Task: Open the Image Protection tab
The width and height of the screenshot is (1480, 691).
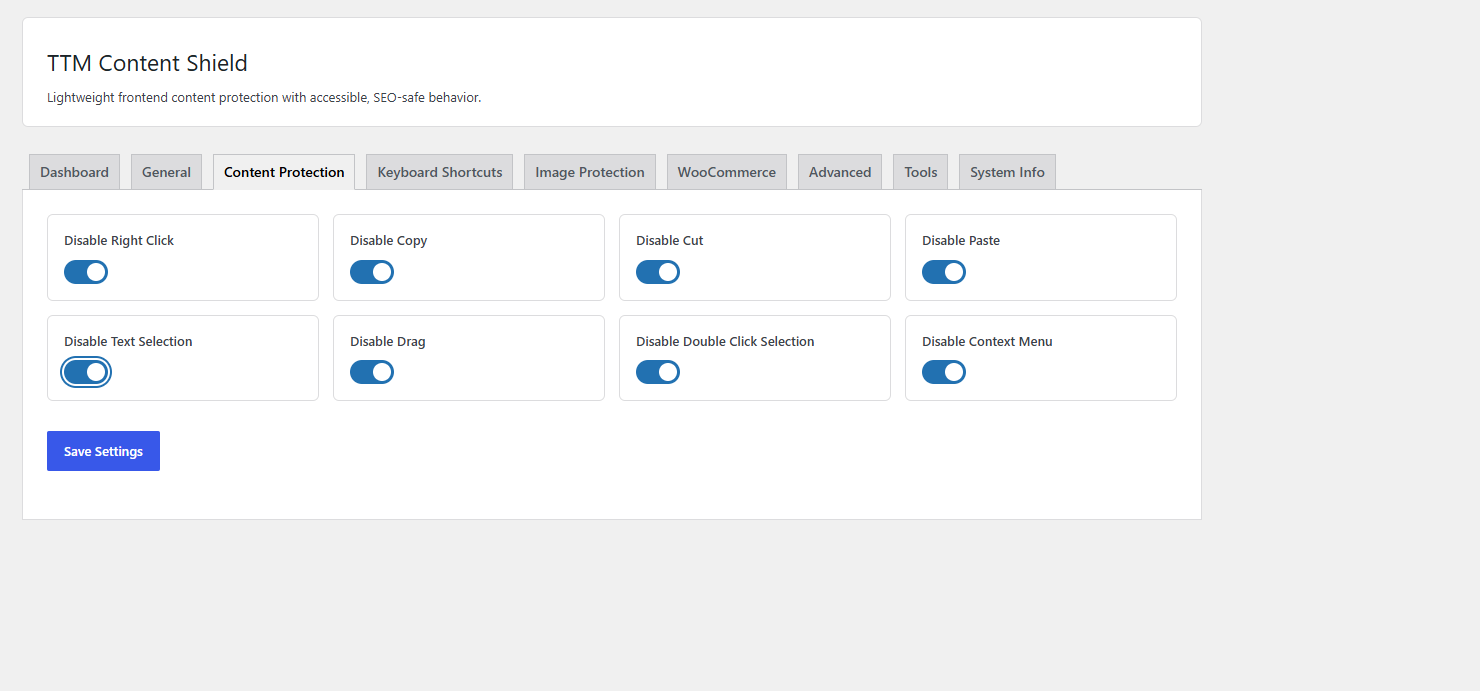Action: pyautogui.click(x=590, y=172)
